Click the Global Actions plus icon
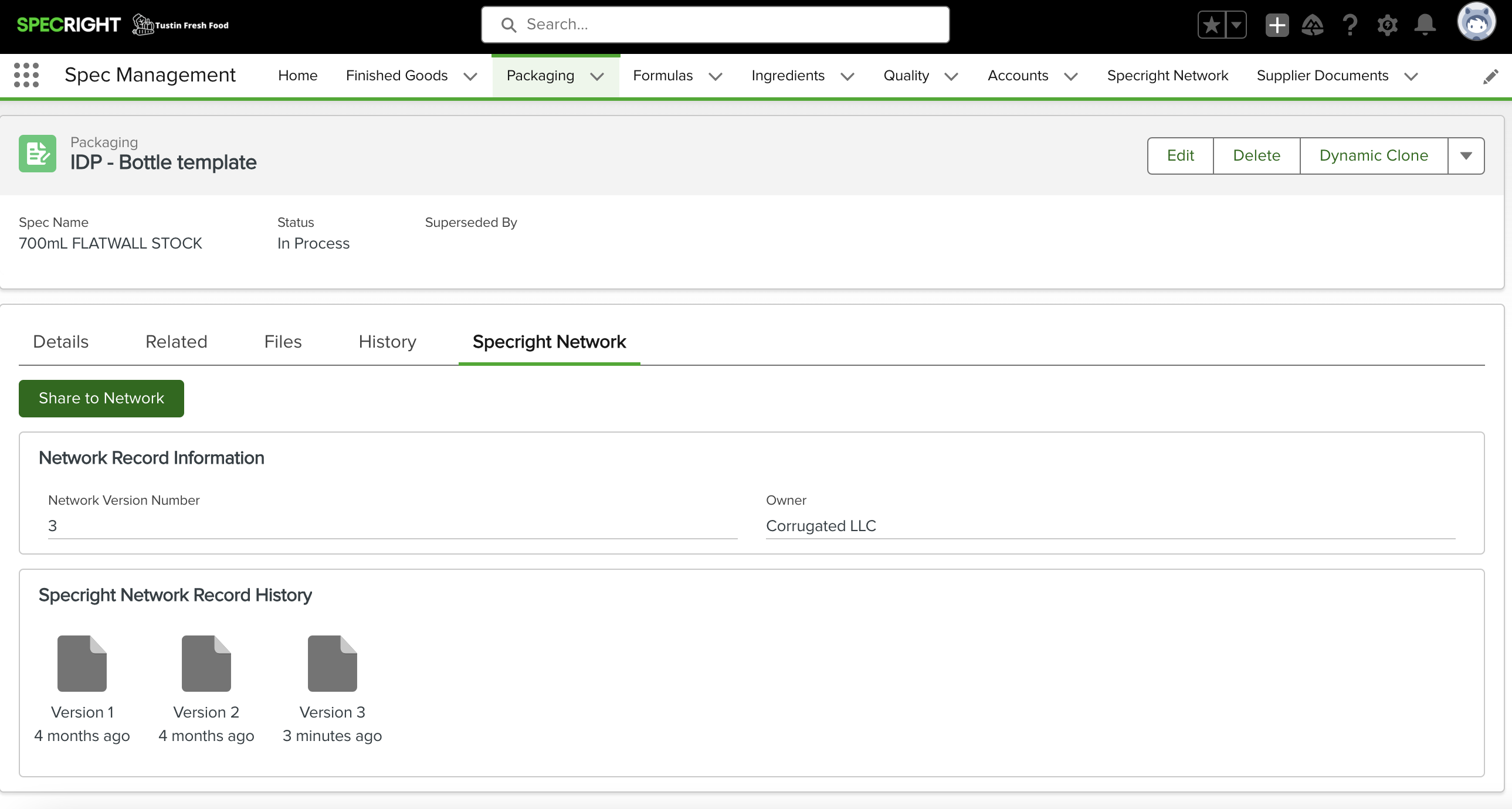 click(x=1277, y=25)
